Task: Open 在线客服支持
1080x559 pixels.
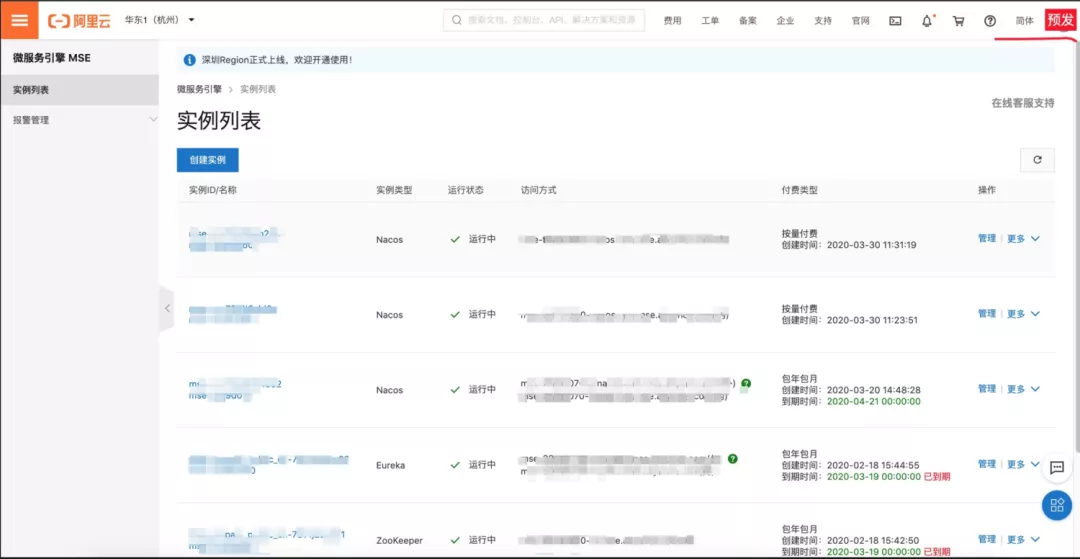Action: tap(1023, 103)
